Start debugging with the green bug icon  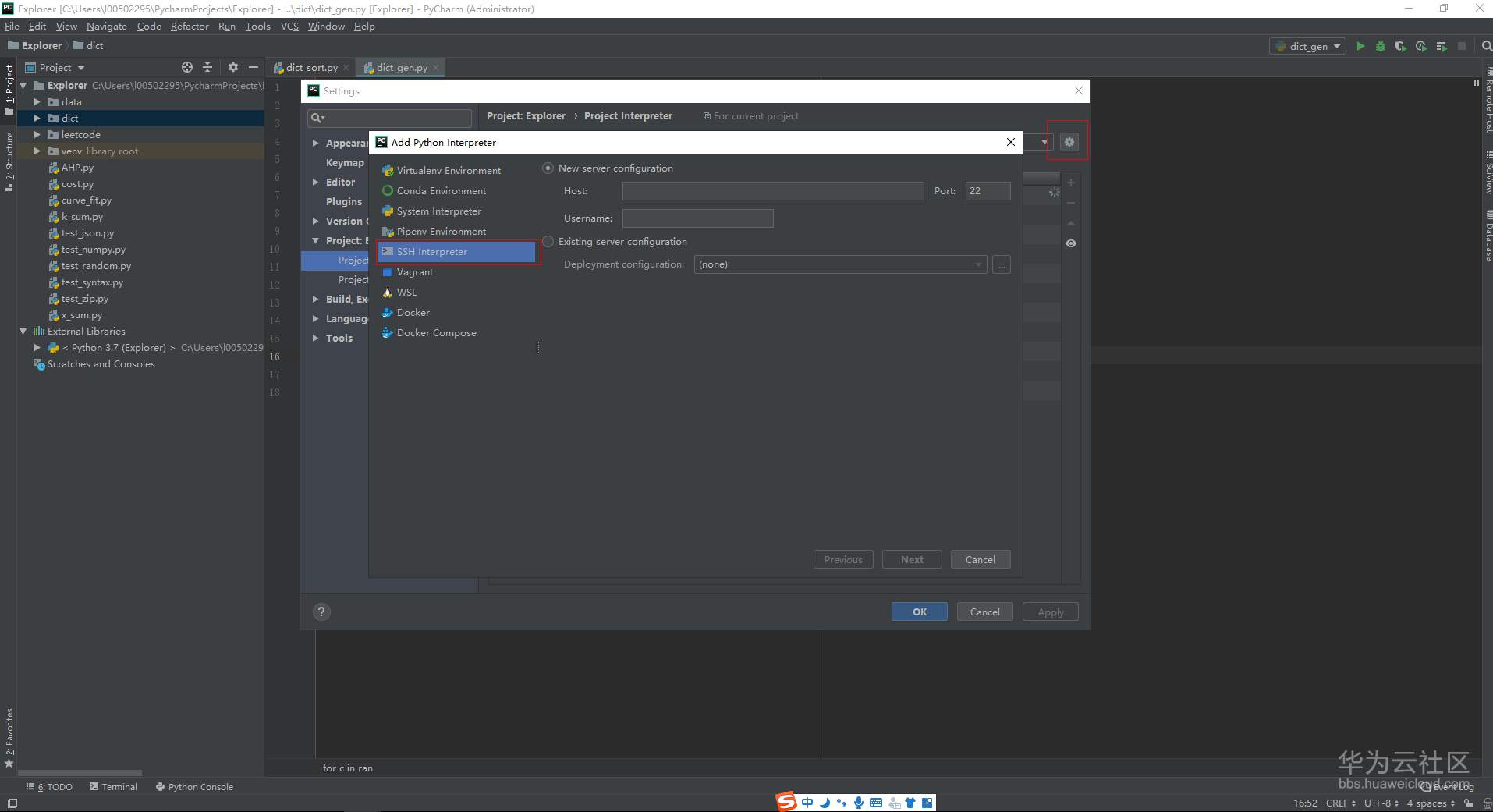pyautogui.click(x=1381, y=46)
